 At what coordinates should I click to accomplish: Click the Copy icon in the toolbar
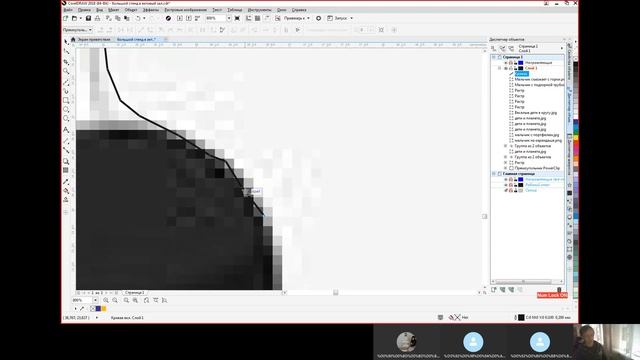(x=118, y=18)
